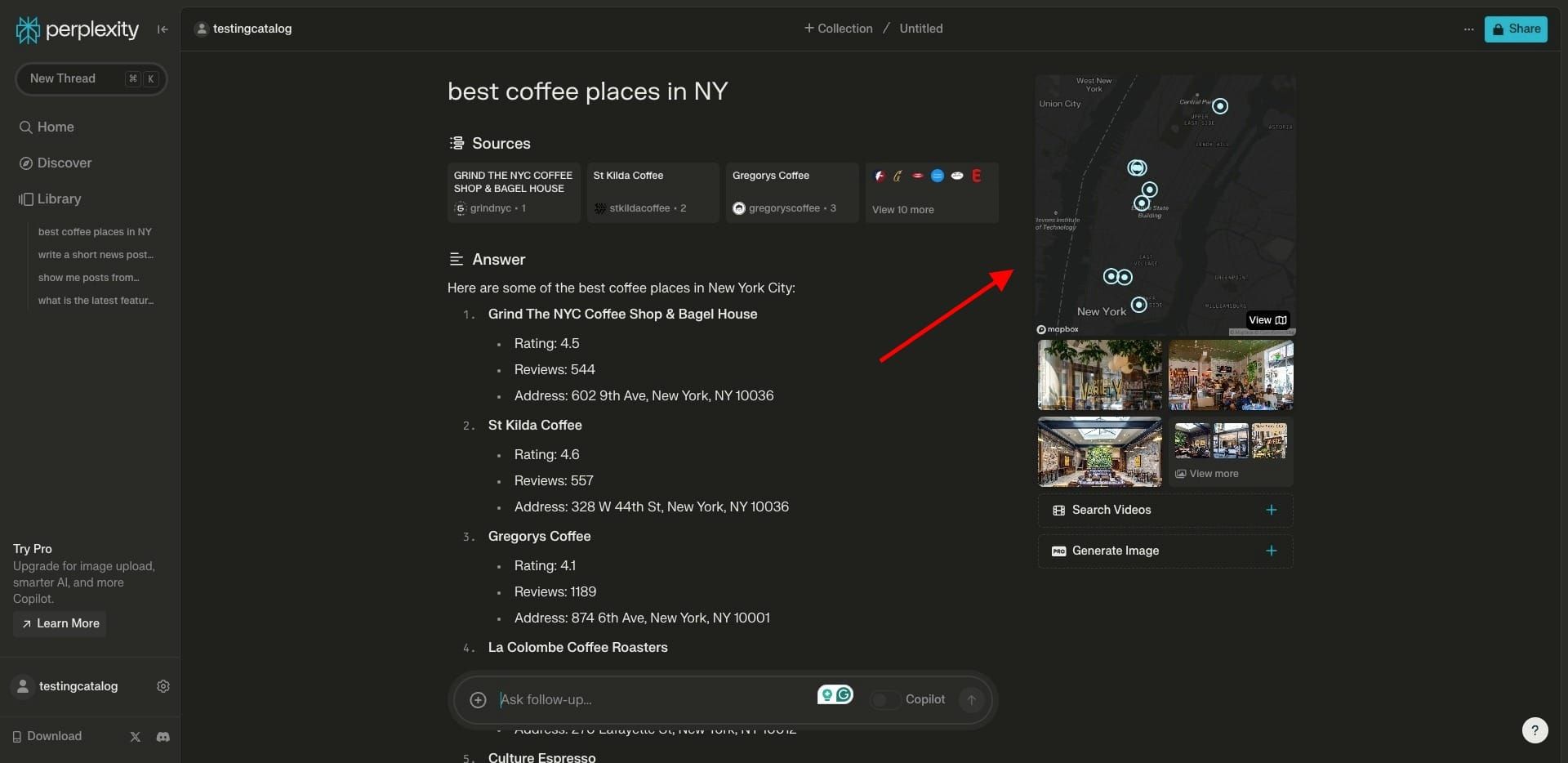
Task: Select the best coffee places in NY thread
Action: pos(96,231)
